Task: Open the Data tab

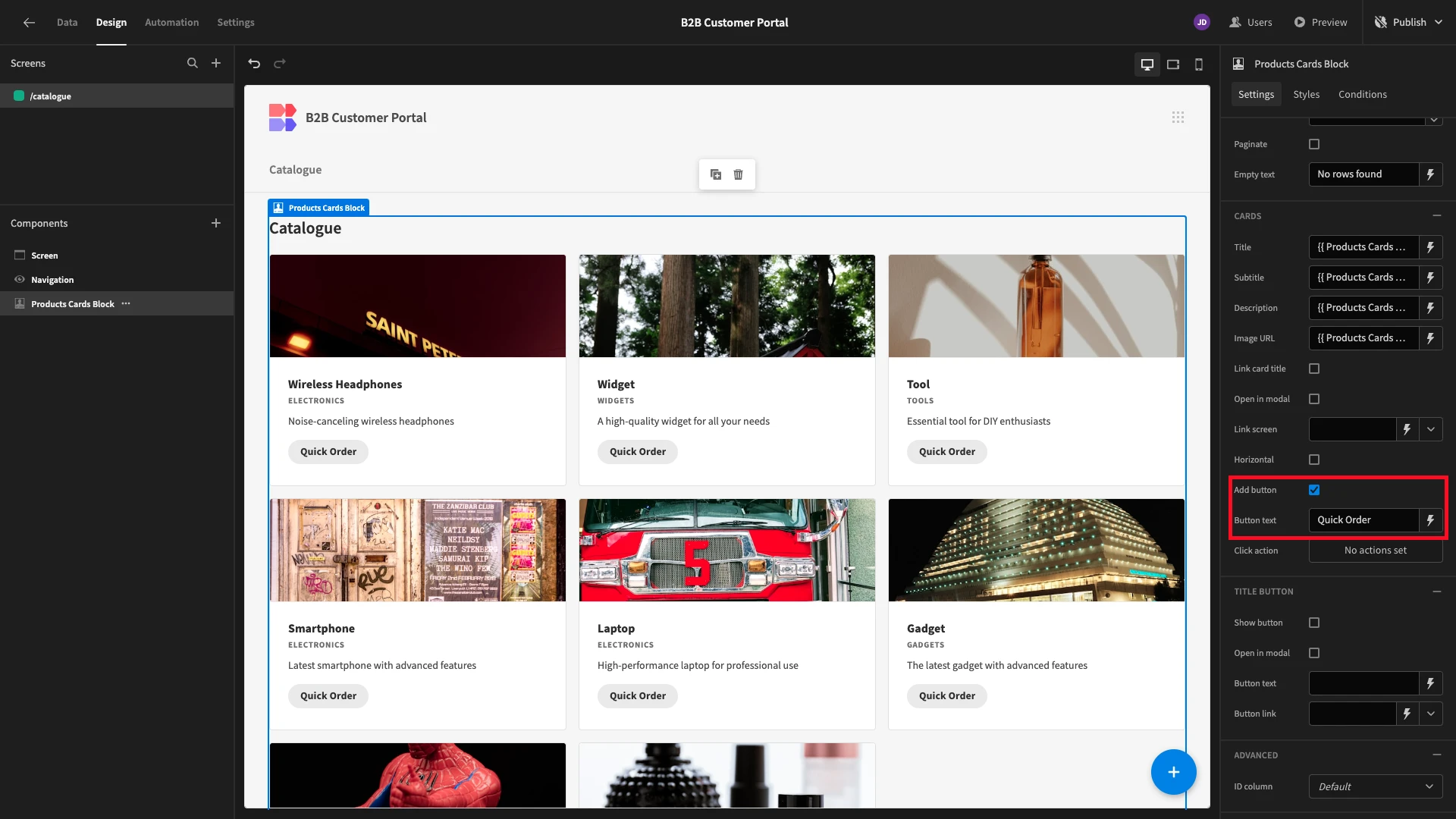Action: (67, 23)
